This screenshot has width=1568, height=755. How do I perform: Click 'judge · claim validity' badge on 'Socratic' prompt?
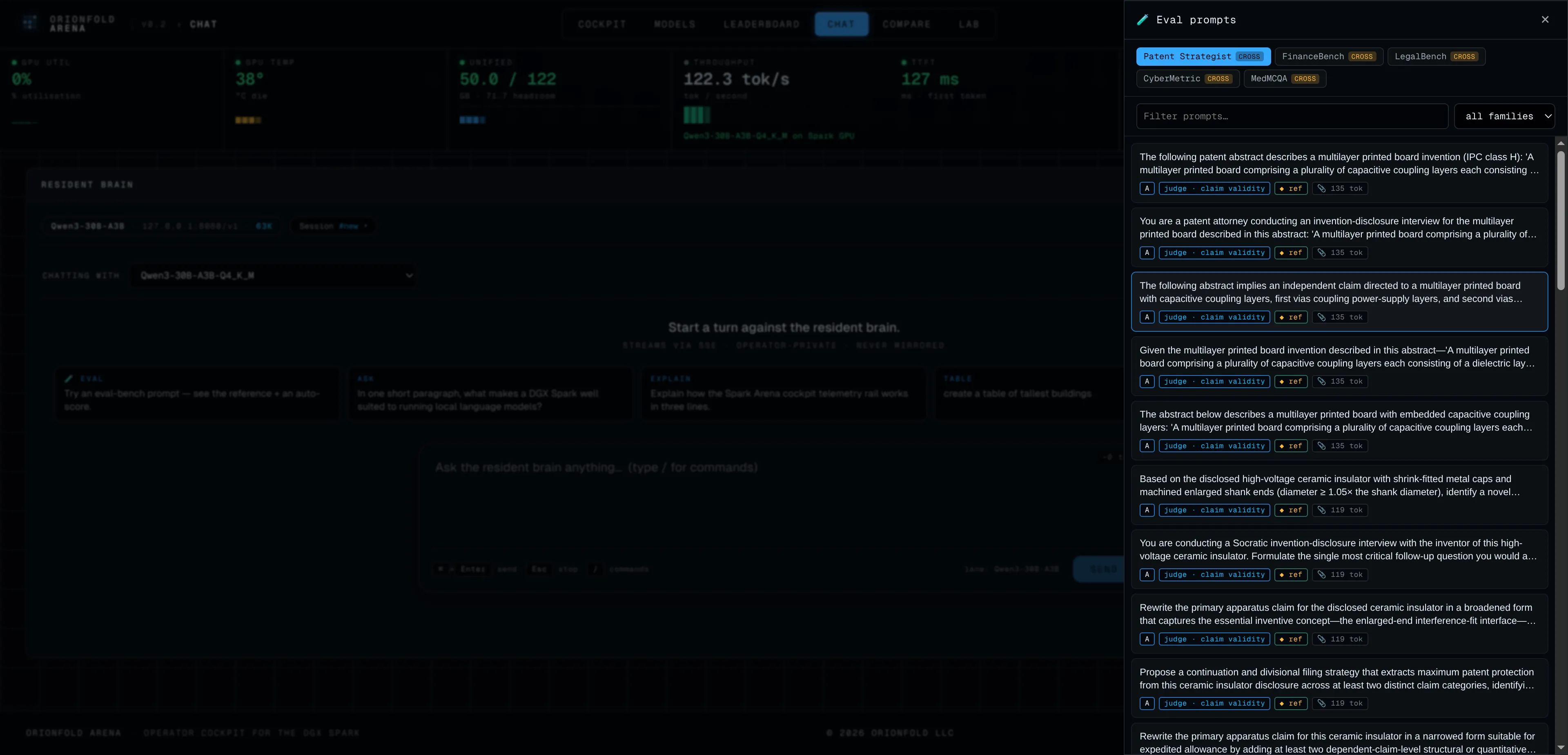coord(1214,575)
